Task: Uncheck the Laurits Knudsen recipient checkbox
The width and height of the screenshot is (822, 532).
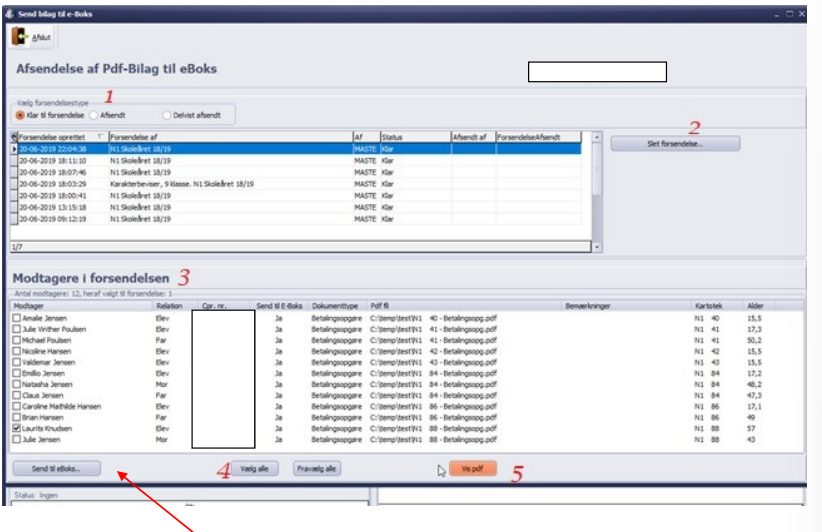Action: (16, 426)
